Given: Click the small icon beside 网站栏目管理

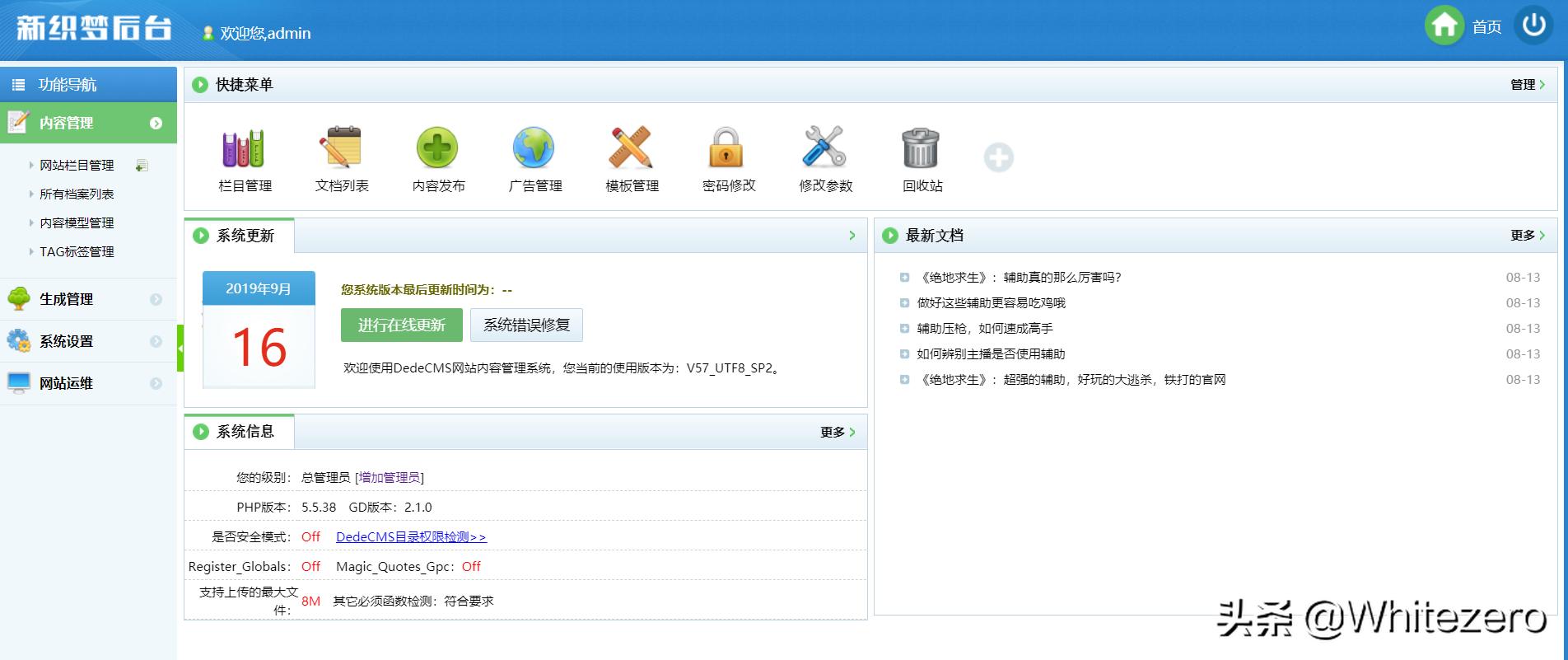Looking at the screenshot, I should point(142,166).
